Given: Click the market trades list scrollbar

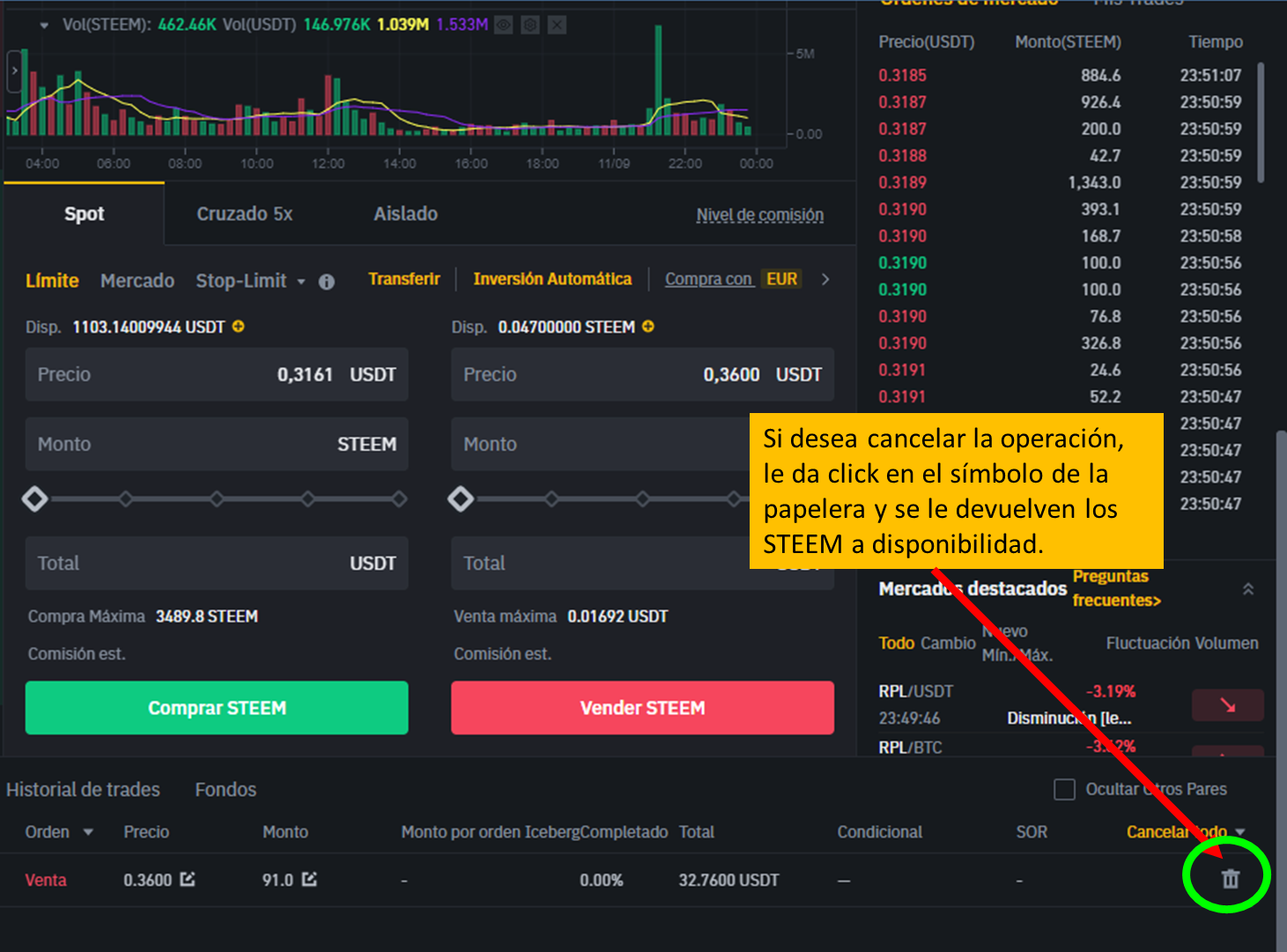Looking at the screenshot, I should pyautogui.click(x=1261, y=122).
